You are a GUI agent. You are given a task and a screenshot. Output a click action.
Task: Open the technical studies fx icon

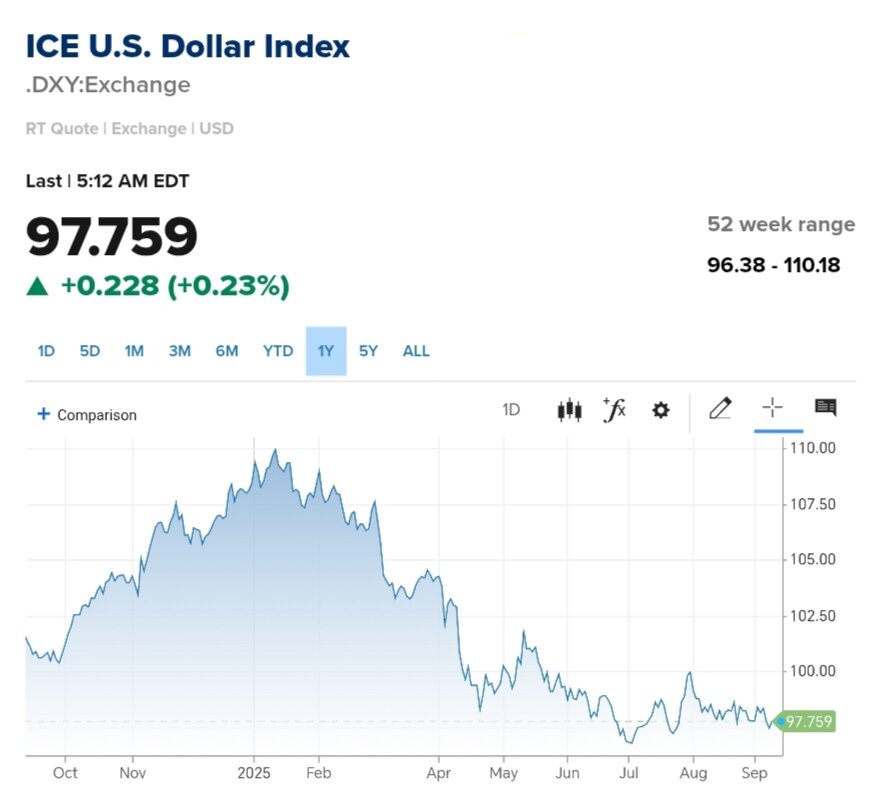click(x=614, y=410)
